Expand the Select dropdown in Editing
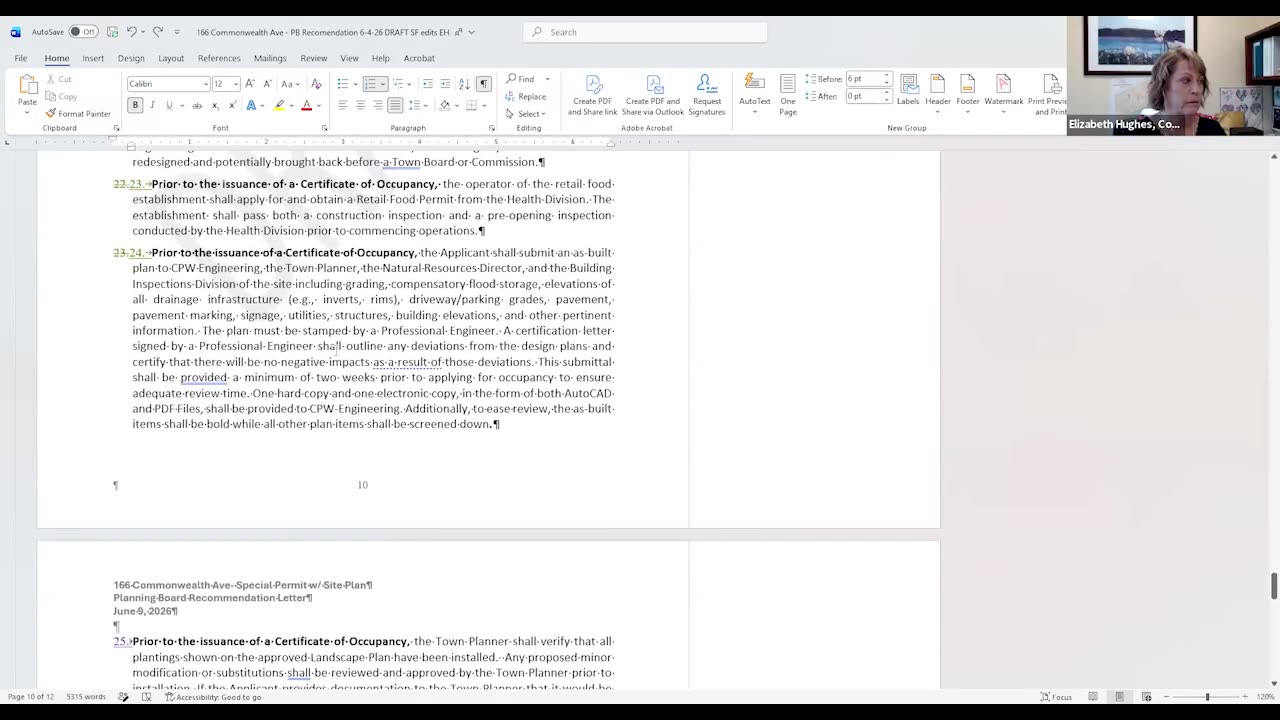The width and height of the screenshot is (1280, 720). [x=528, y=114]
